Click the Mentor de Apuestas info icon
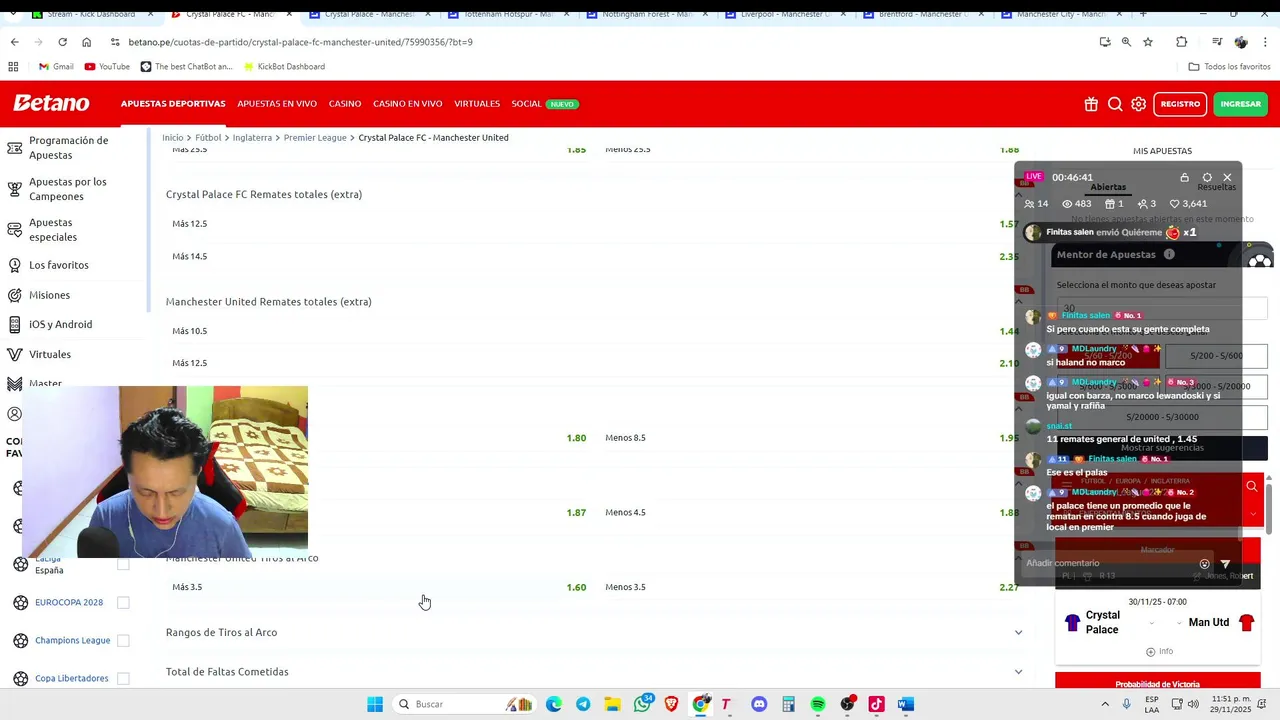Screen dimensions: 1280x720 pyautogui.click(x=1169, y=254)
